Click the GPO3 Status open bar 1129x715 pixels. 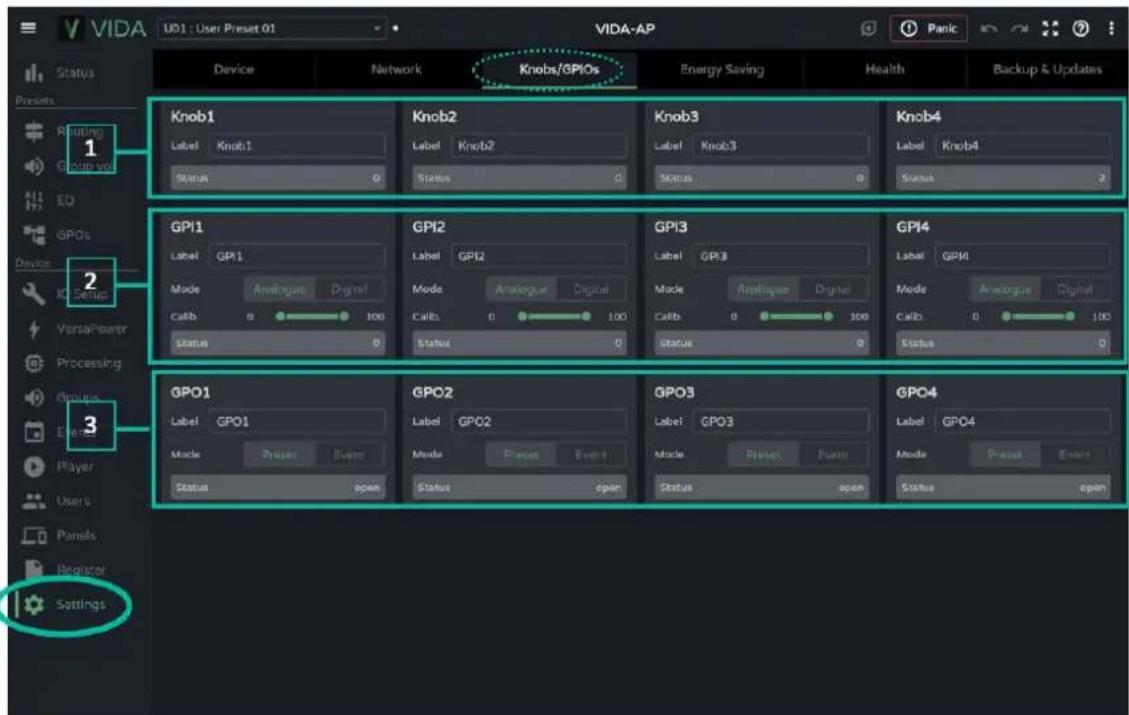(761, 487)
